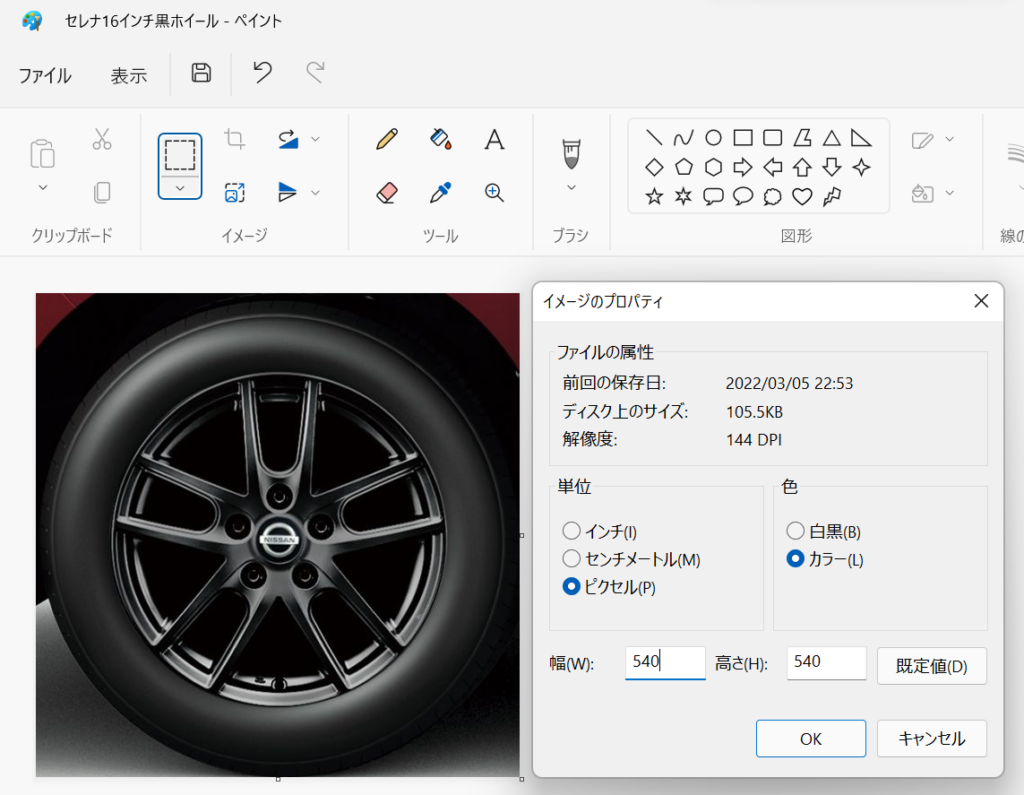Viewport: 1024px width, 795px height.
Task: Select the Magnifier zoom tool
Action: click(x=494, y=193)
